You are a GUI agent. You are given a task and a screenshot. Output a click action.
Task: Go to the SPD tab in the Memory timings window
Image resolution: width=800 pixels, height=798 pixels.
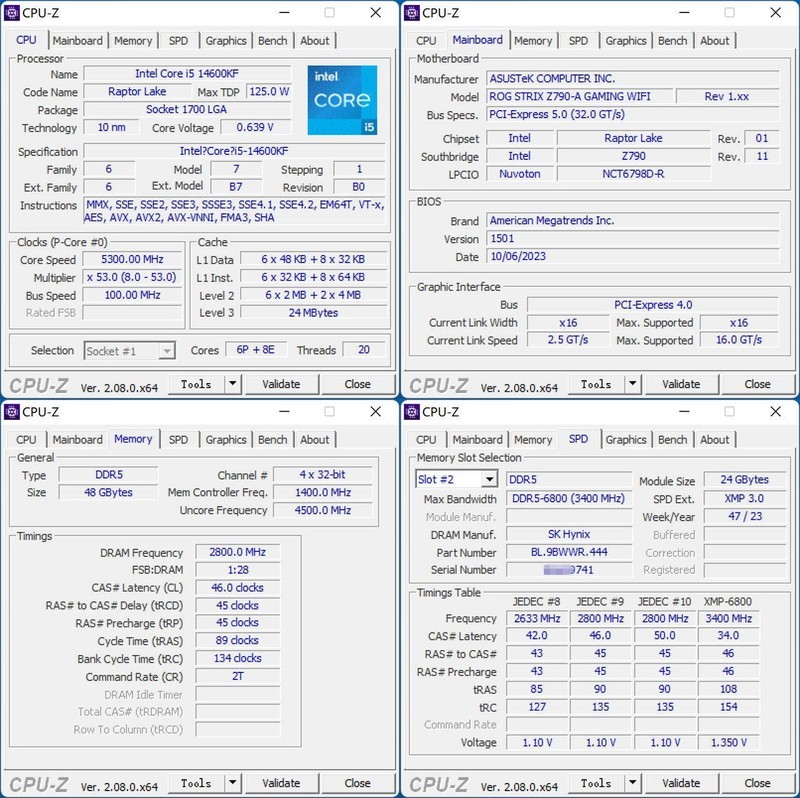click(x=178, y=440)
